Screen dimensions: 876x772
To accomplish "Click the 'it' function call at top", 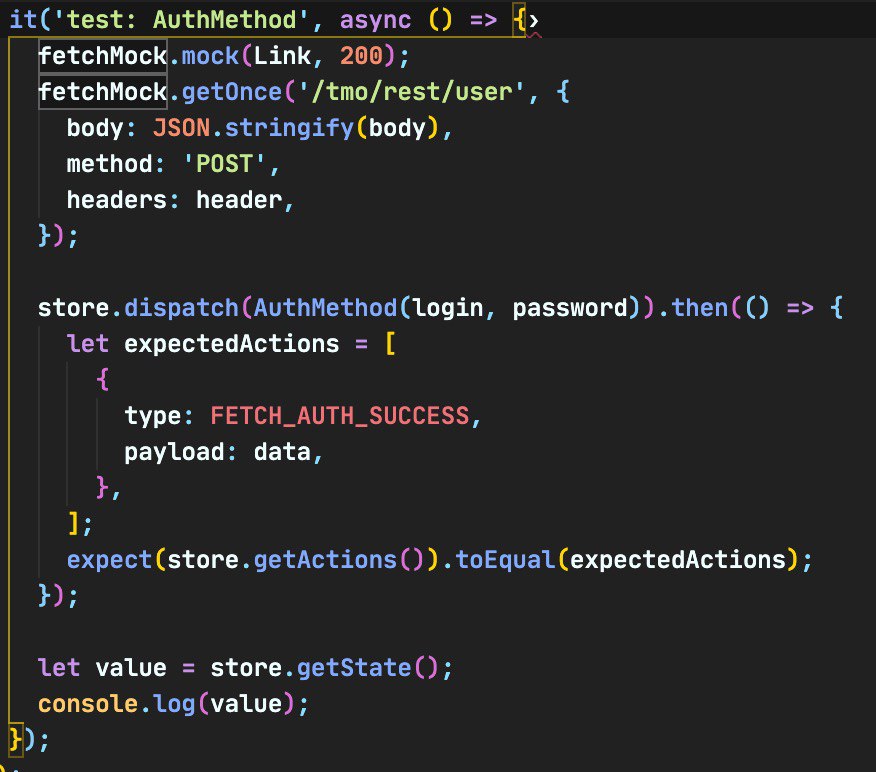I will (x=23, y=20).
